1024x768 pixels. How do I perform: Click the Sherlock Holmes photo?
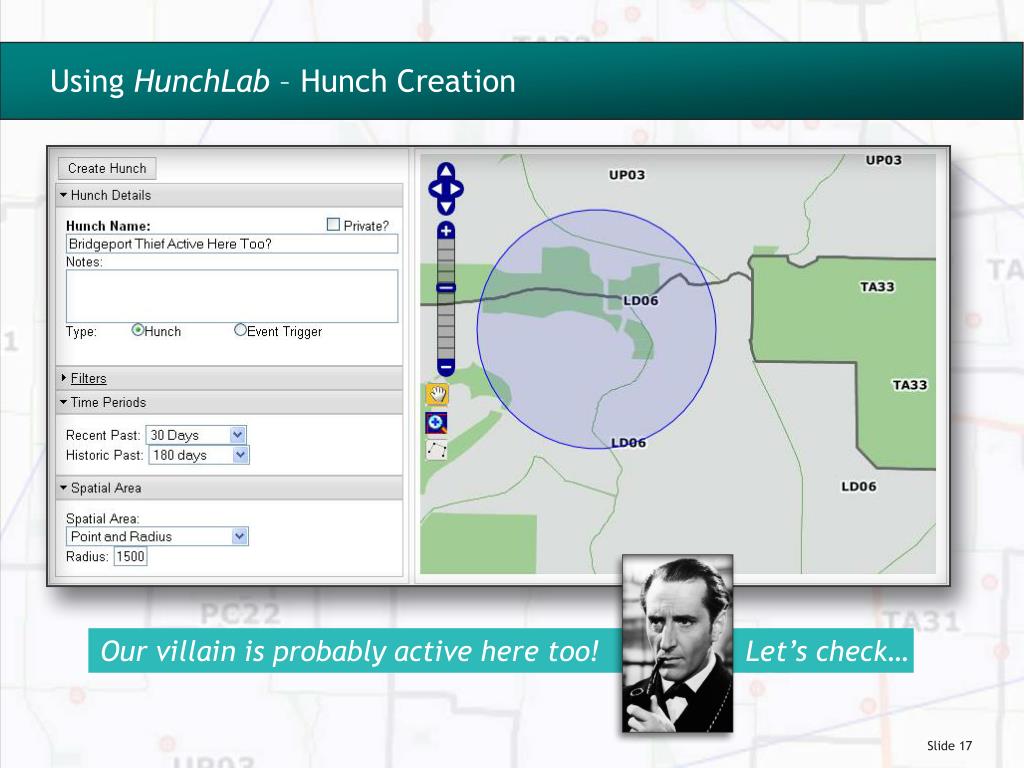tap(678, 643)
